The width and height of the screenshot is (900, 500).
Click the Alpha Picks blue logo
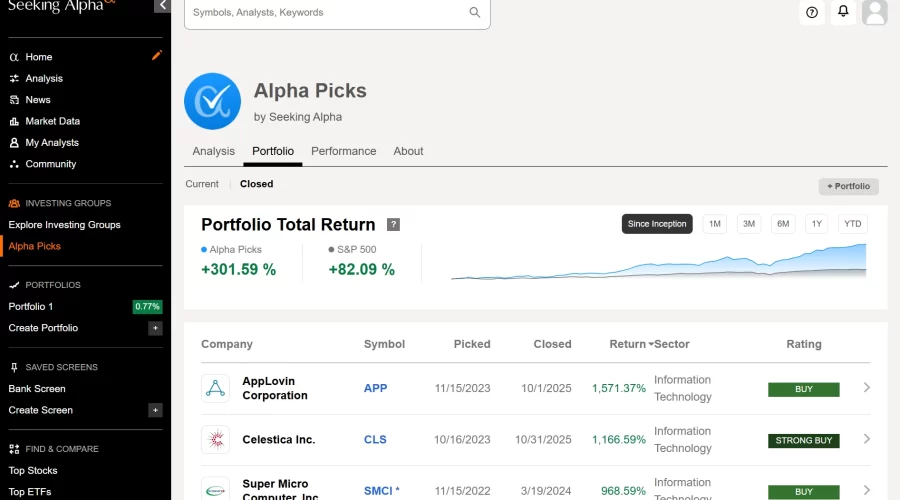point(212,101)
